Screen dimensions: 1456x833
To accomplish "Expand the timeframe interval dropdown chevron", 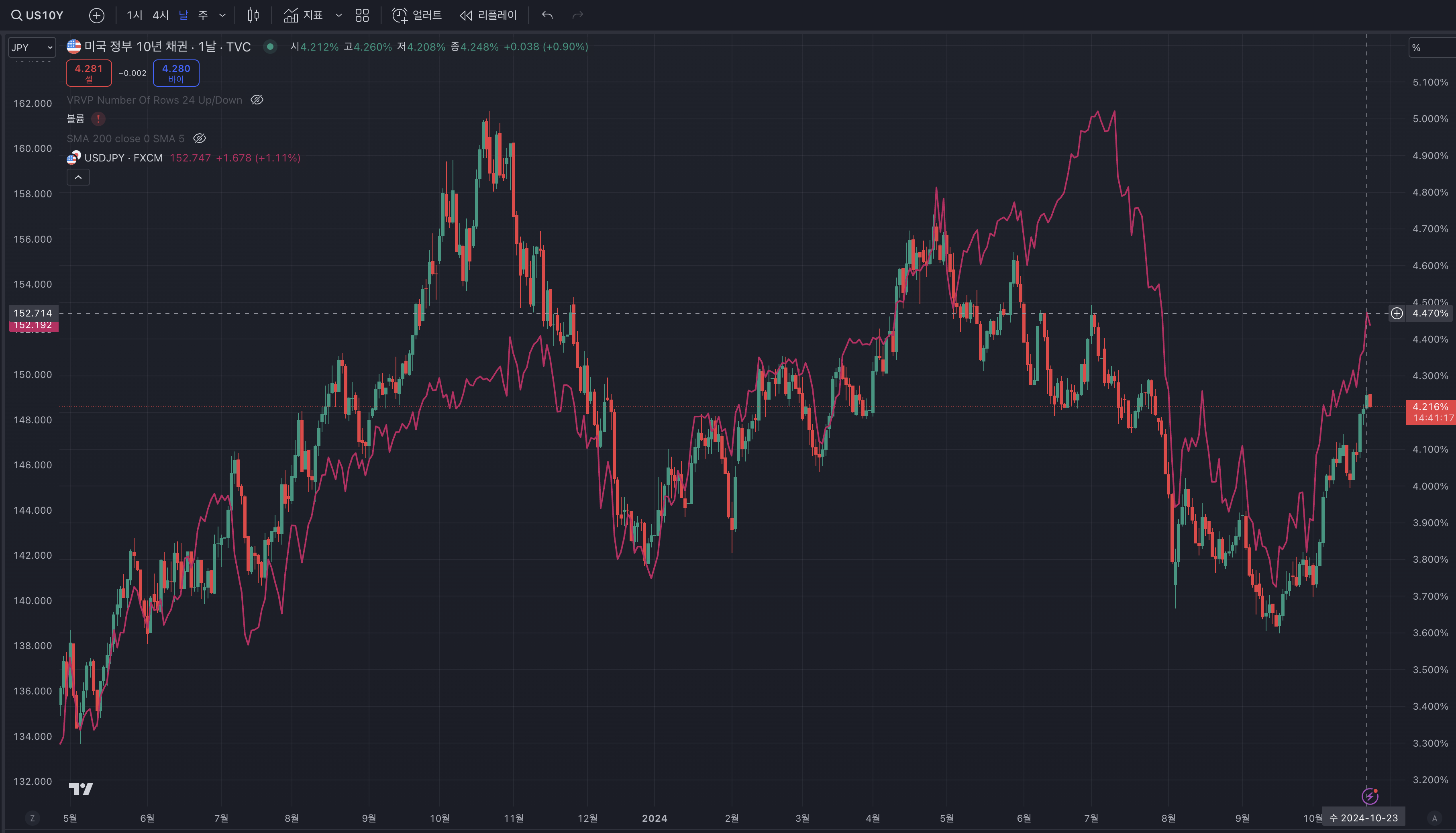I will pyautogui.click(x=222, y=15).
